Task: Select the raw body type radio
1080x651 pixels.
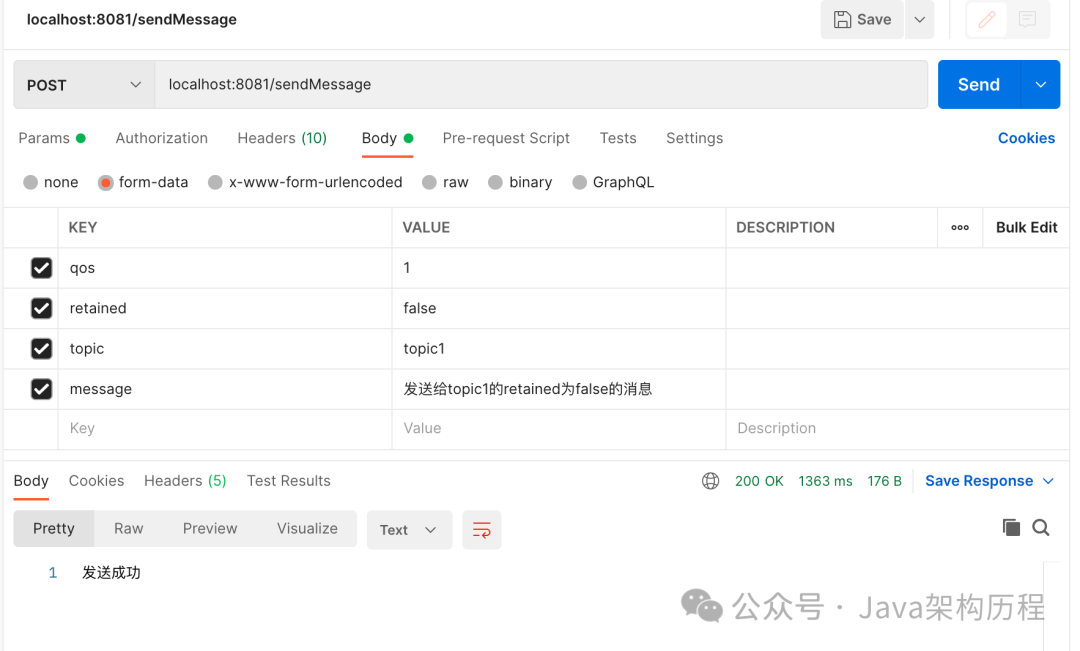Action: [430, 183]
